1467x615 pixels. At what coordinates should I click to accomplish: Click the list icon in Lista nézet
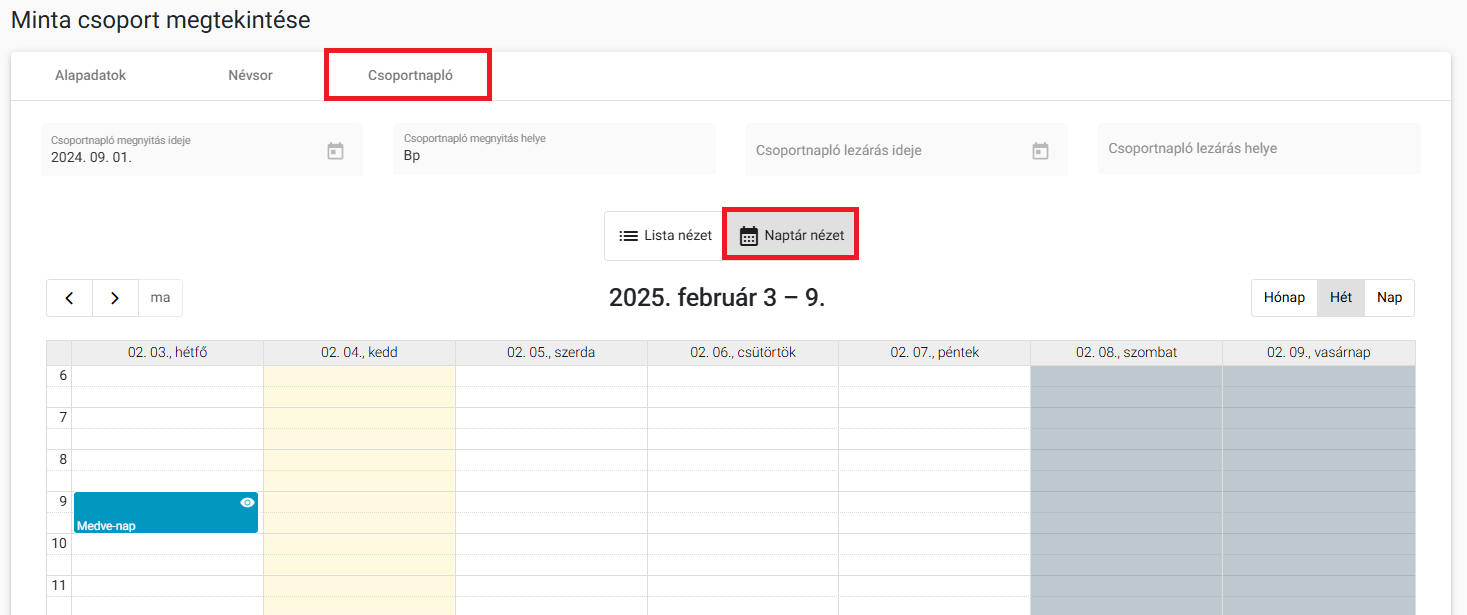click(628, 236)
